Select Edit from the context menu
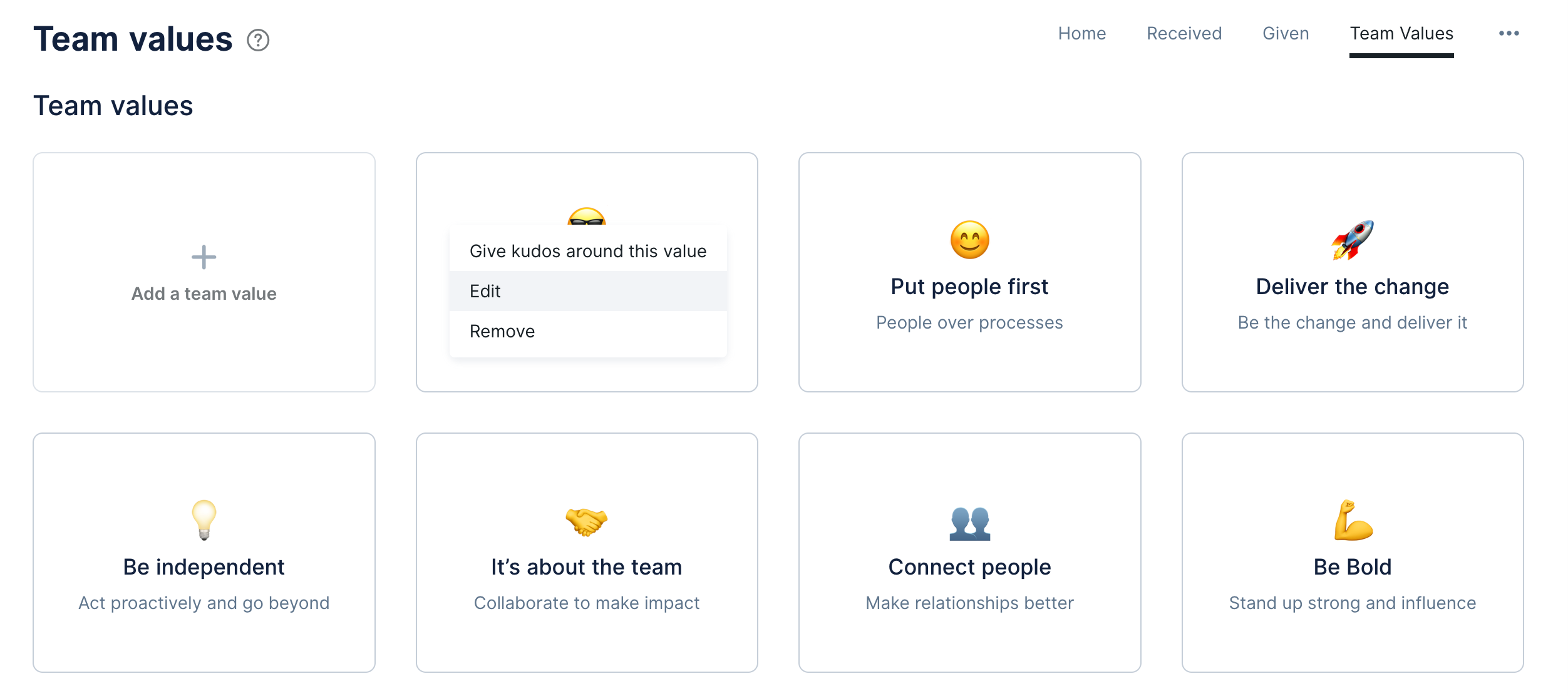 [485, 291]
